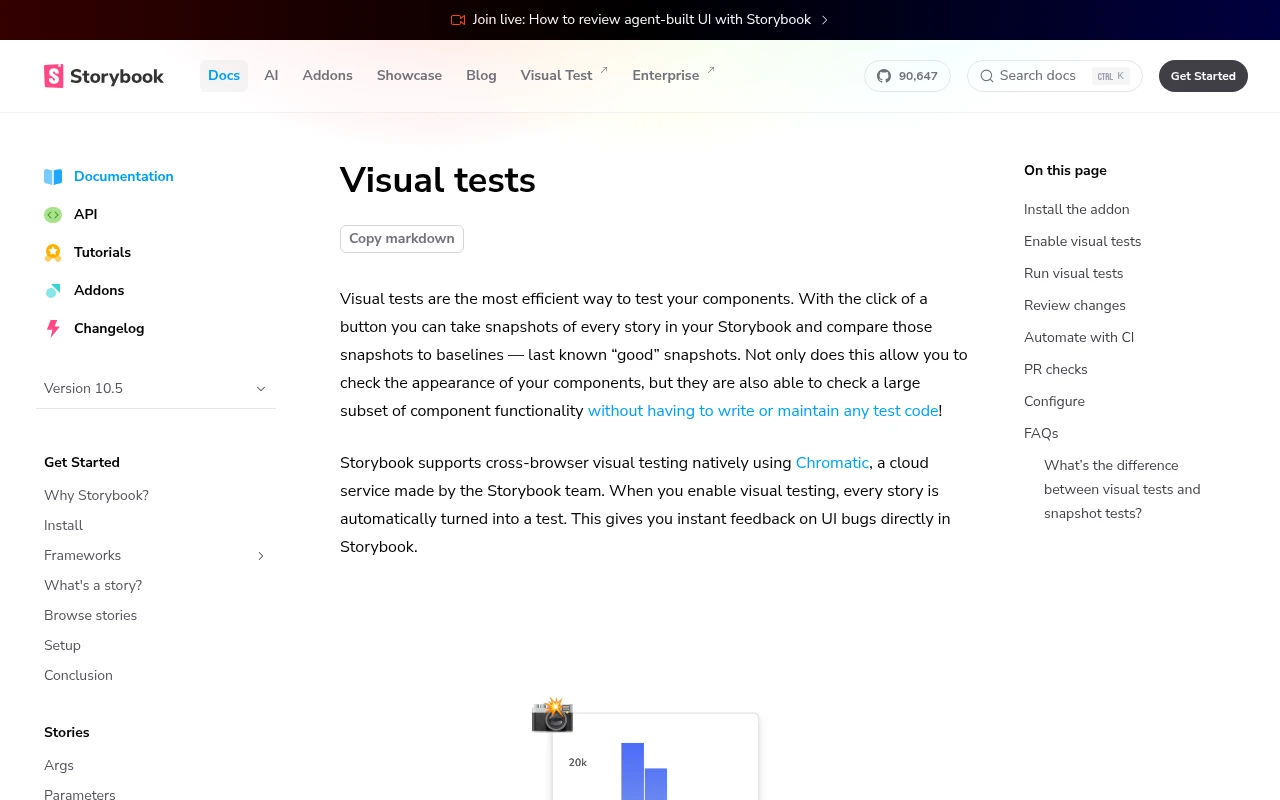1280x800 pixels.
Task: Jump to 'difference between visual tests and snapshot tests' FAQ
Action: point(1122,490)
